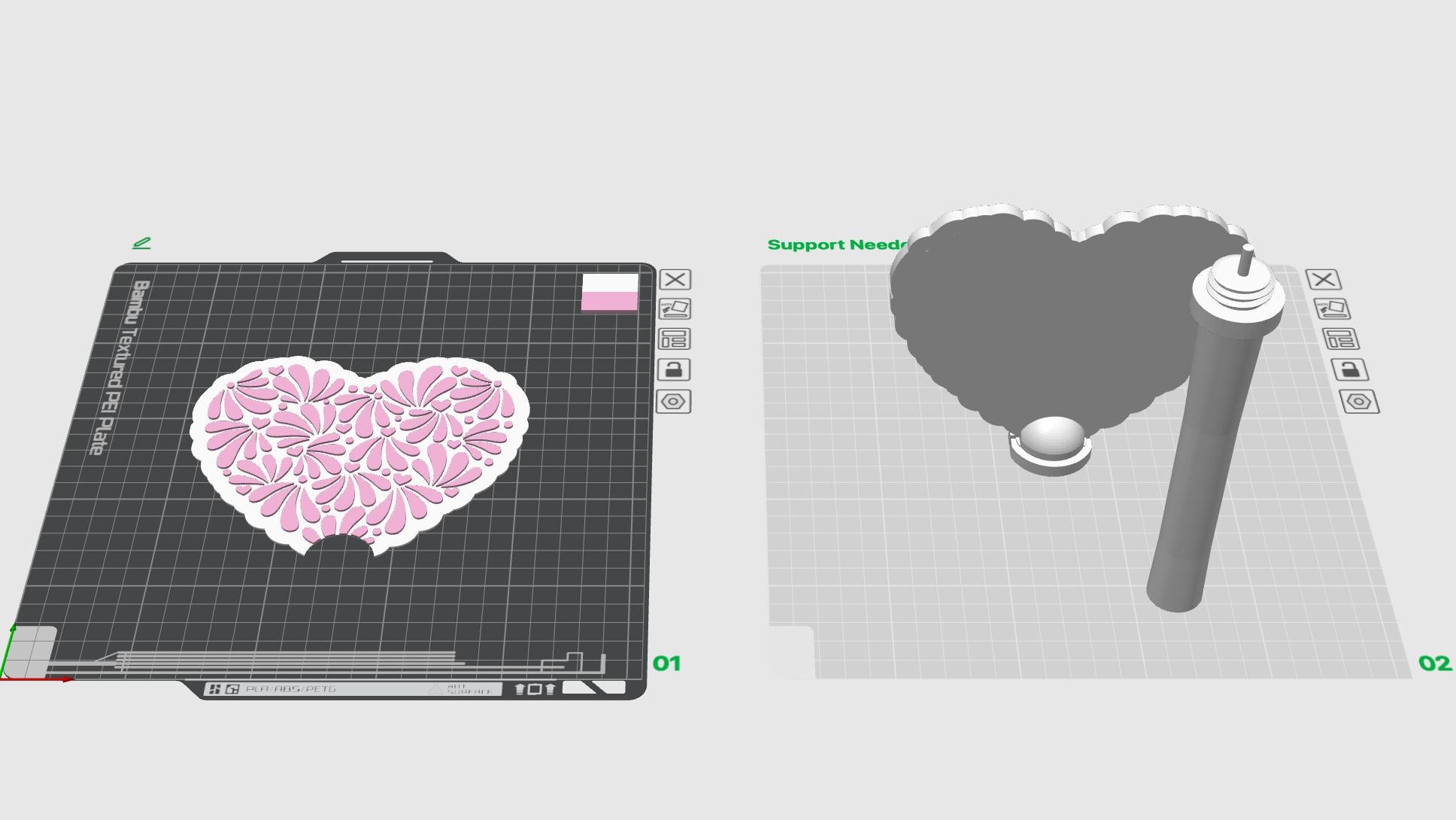The width and height of the screenshot is (1456, 820).
Task: Select plate 02 number label
Action: 1434,664
